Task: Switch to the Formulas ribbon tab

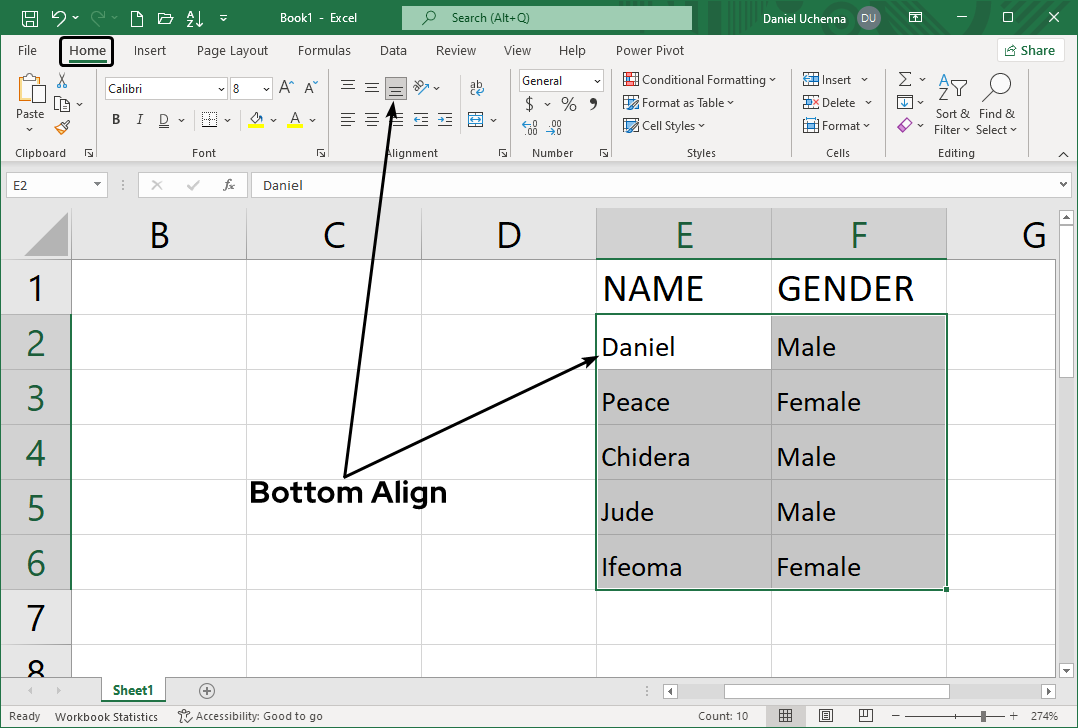Action: (324, 50)
